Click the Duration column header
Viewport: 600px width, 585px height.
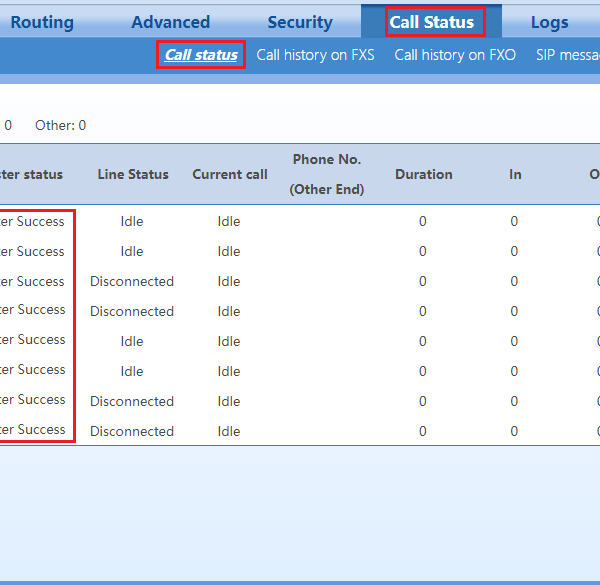pyautogui.click(x=423, y=174)
